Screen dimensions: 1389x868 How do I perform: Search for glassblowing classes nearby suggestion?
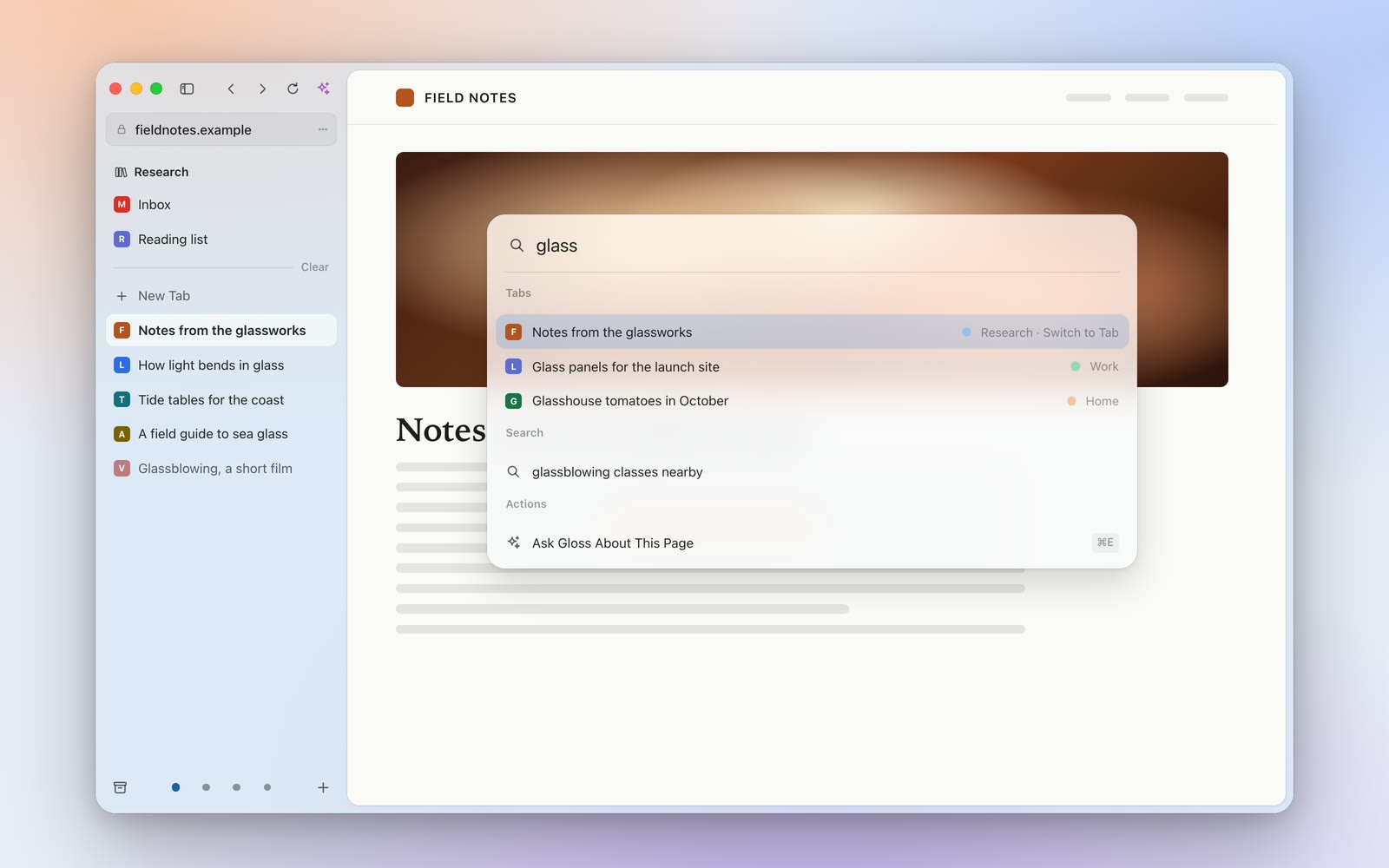pos(812,472)
